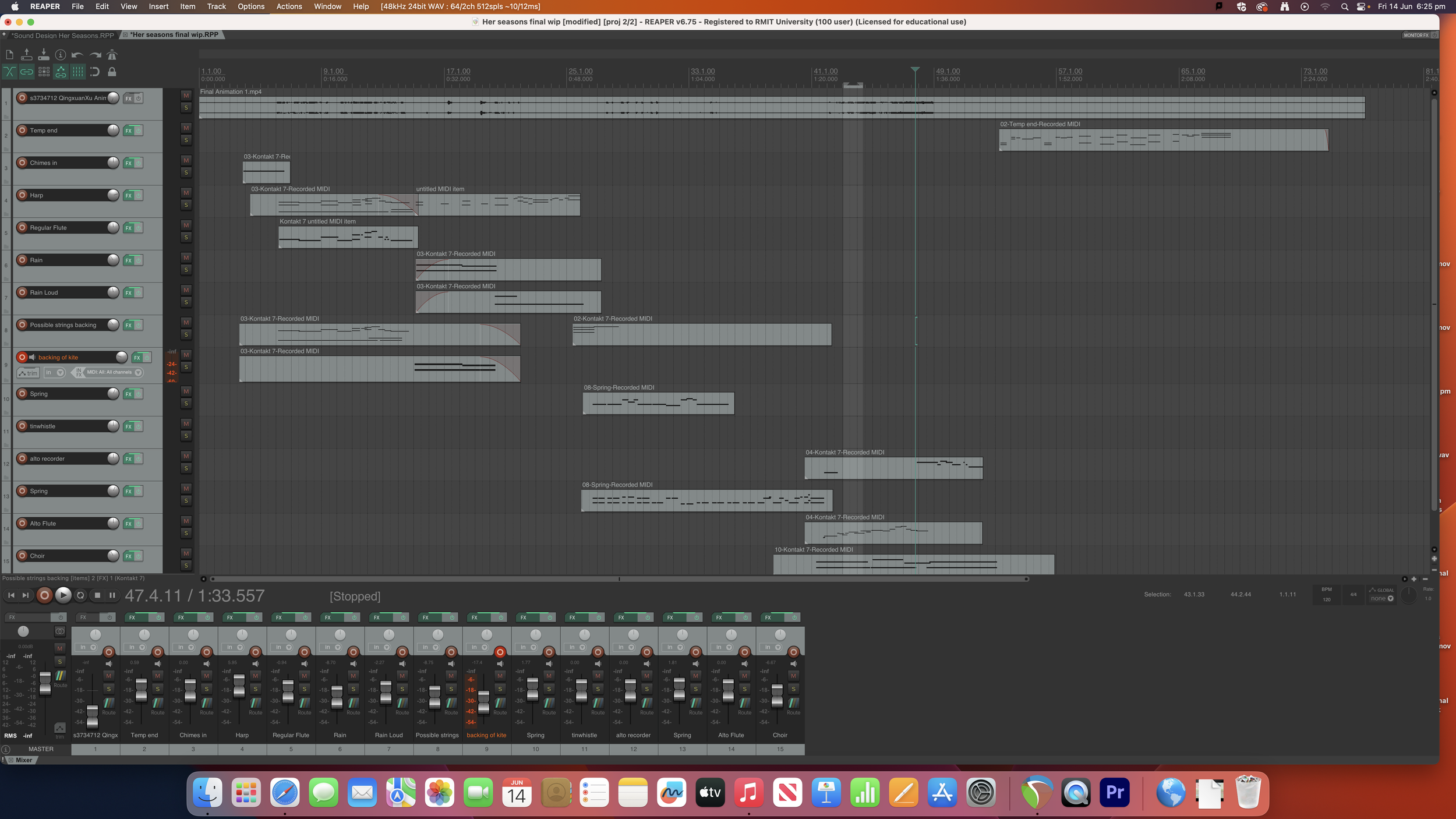This screenshot has height=819, width=1456.
Task: Click the undo arrow icon
Action: (x=77, y=55)
